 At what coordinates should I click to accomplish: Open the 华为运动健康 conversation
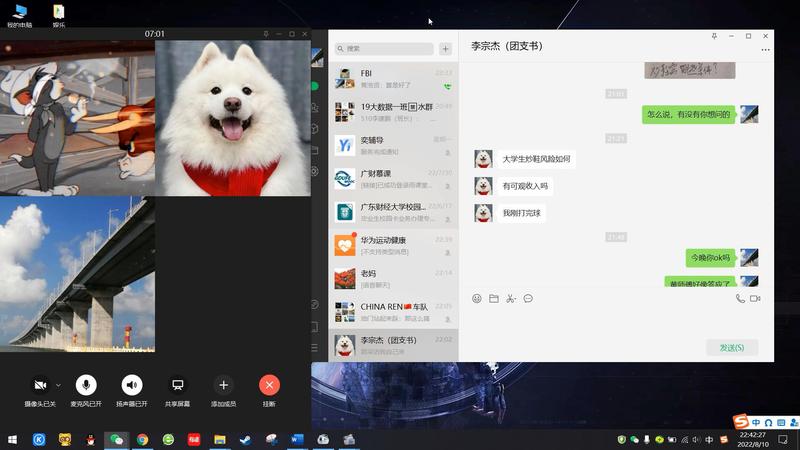pyautogui.click(x=393, y=245)
